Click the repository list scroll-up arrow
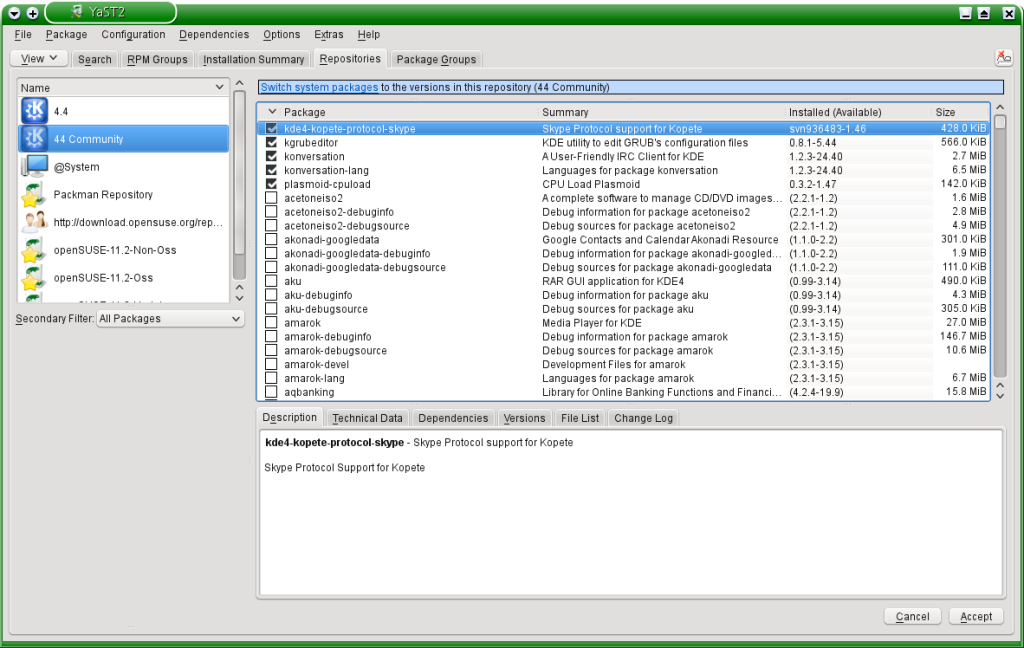 (240, 83)
